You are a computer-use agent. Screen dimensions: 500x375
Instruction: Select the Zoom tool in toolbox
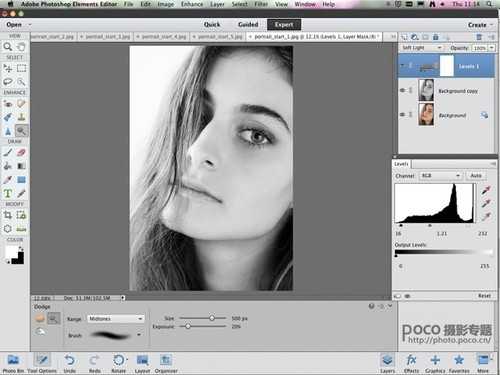point(8,47)
